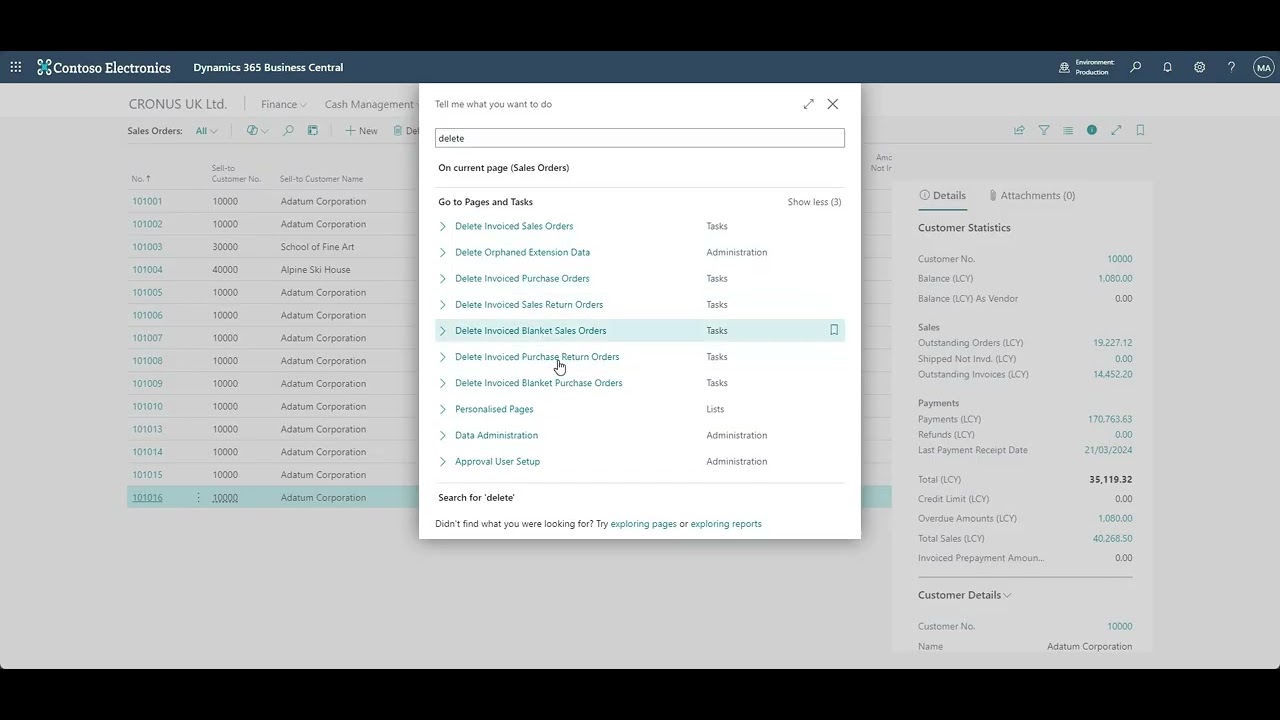Screen dimensions: 1280x720
Task: Click the Open in Excel list icon
Action: tap(312, 130)
